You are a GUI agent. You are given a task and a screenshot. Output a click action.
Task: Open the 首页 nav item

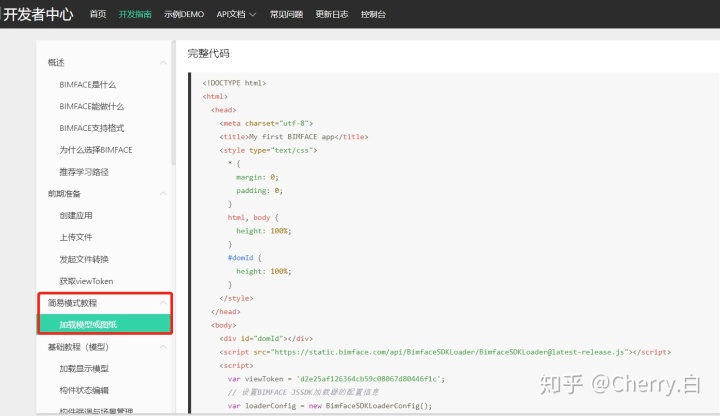pyautogui.click(x=98, y=14)
